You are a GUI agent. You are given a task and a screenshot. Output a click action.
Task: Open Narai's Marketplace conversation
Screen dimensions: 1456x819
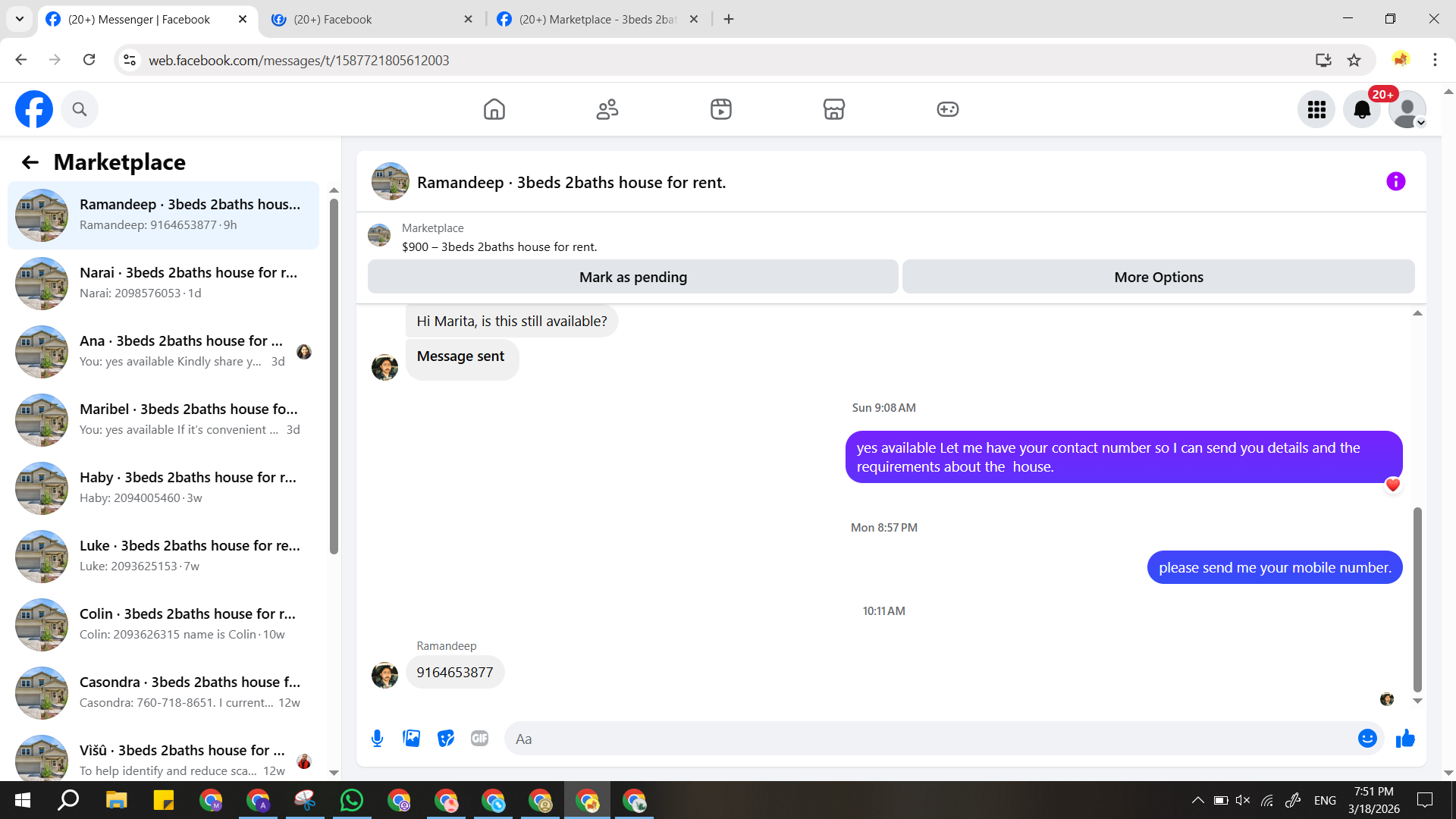pyautogui.click(x=163, y=283)
